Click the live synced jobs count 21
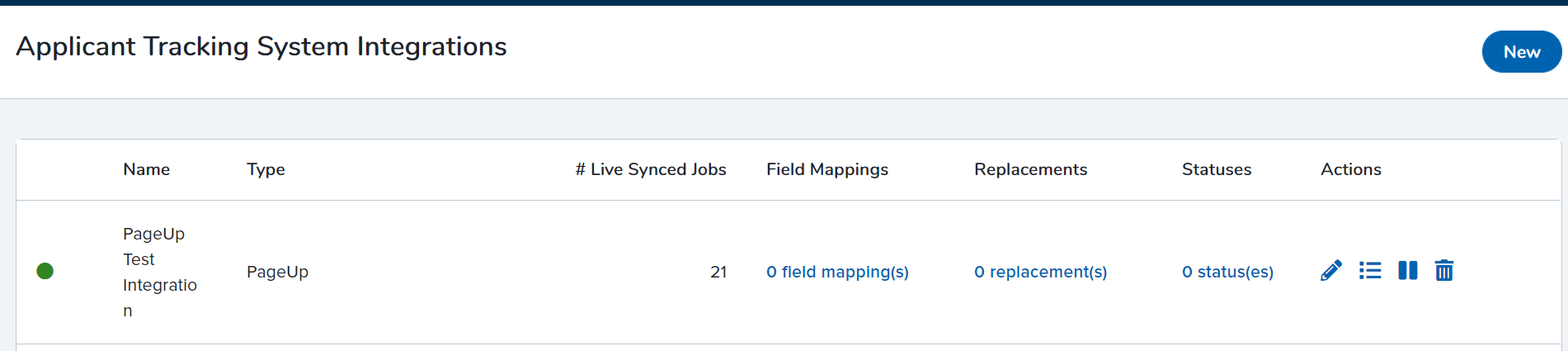The width and height of the screenshot is (1568, 351). pos(718,272)
